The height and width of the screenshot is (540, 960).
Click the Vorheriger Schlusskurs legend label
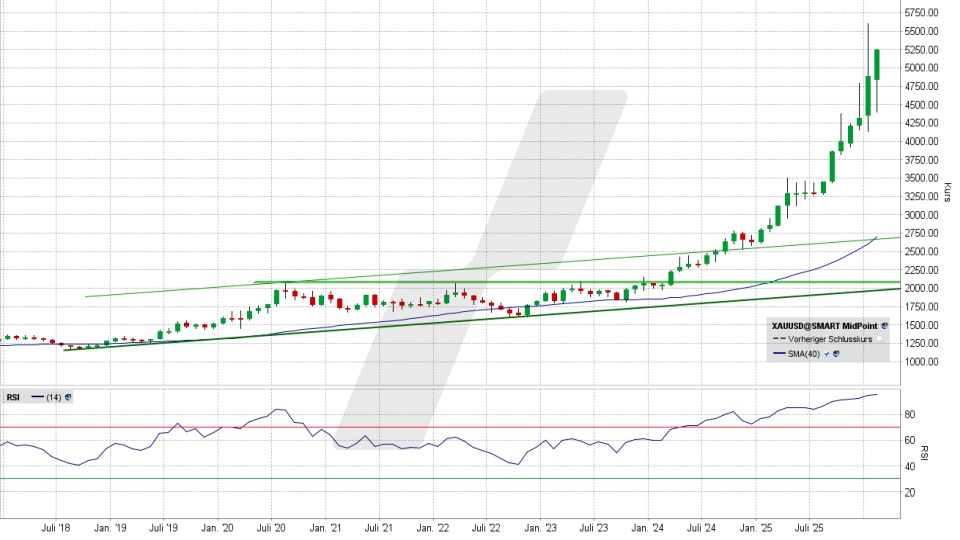pos(830,339)
